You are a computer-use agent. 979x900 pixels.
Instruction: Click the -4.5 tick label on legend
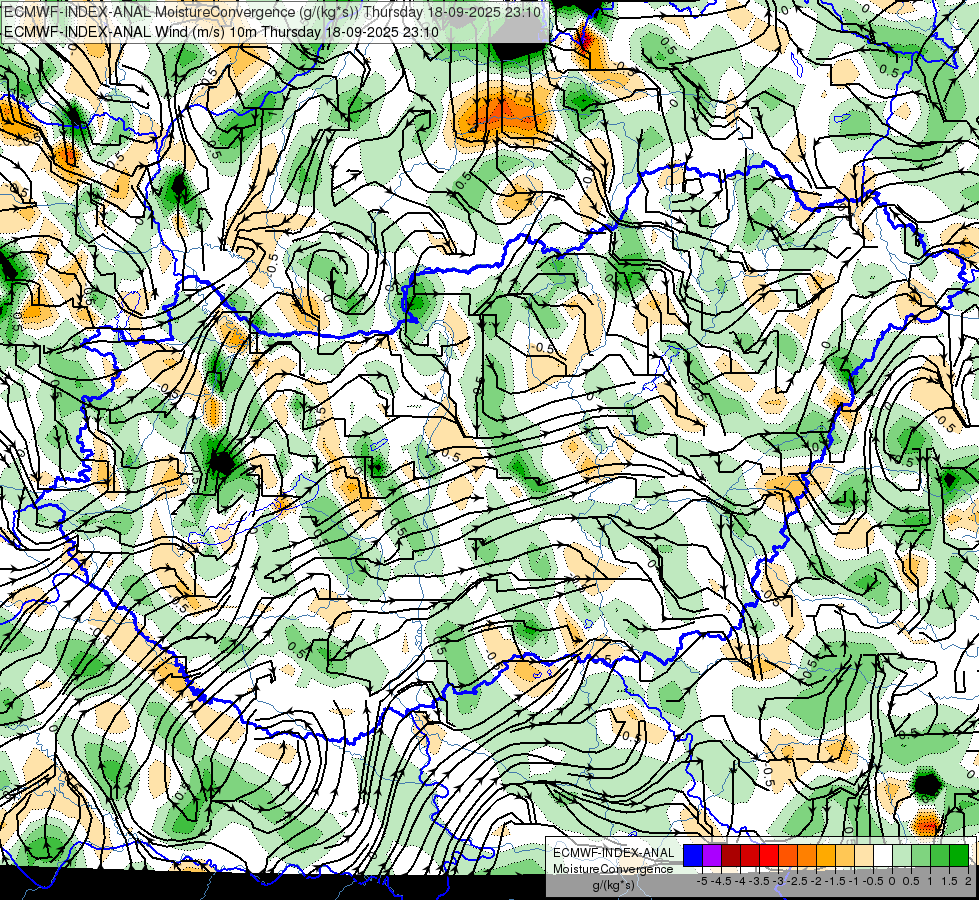point(721,881)
